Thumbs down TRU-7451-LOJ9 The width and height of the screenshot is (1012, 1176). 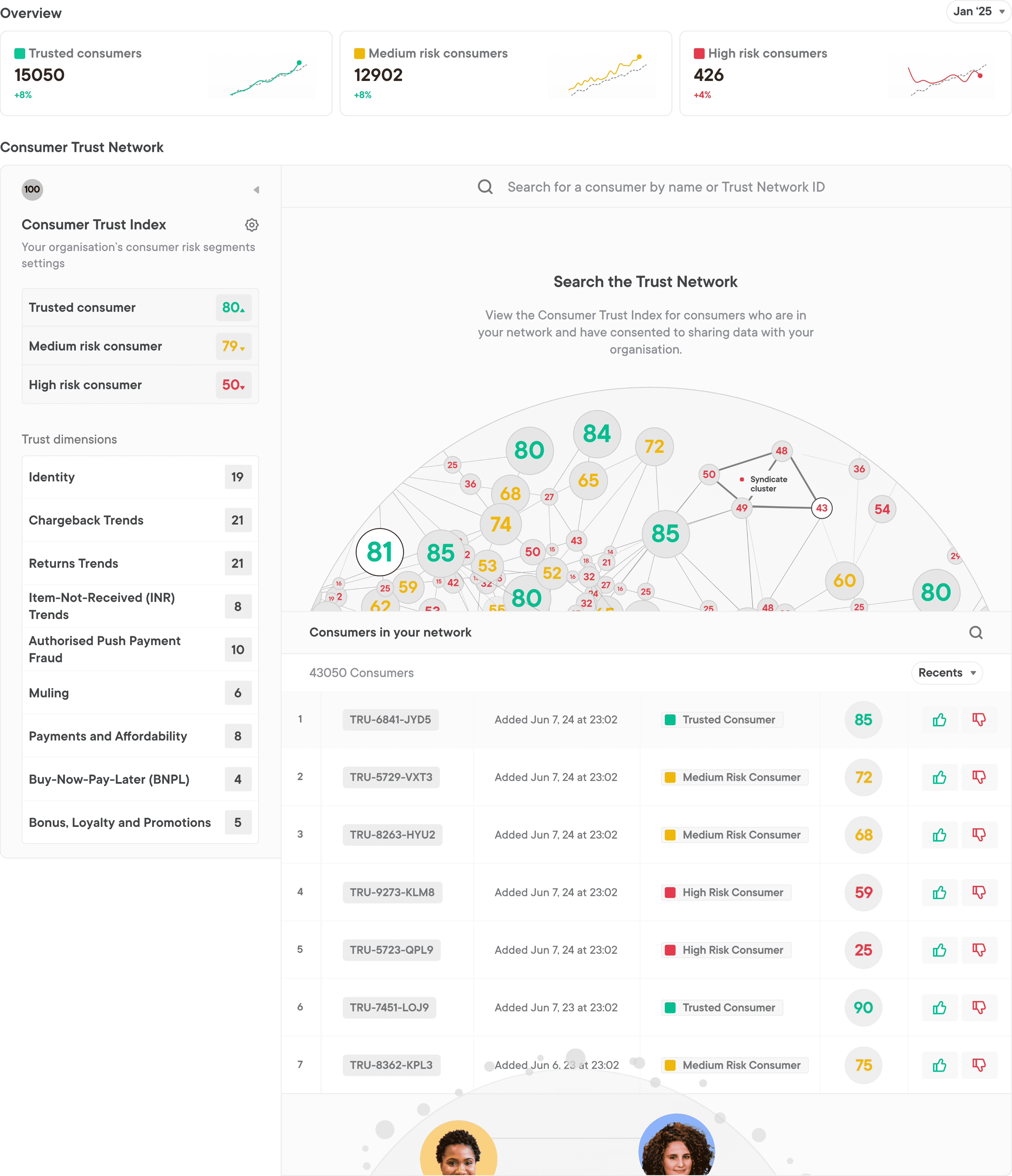pos(979,1007)
